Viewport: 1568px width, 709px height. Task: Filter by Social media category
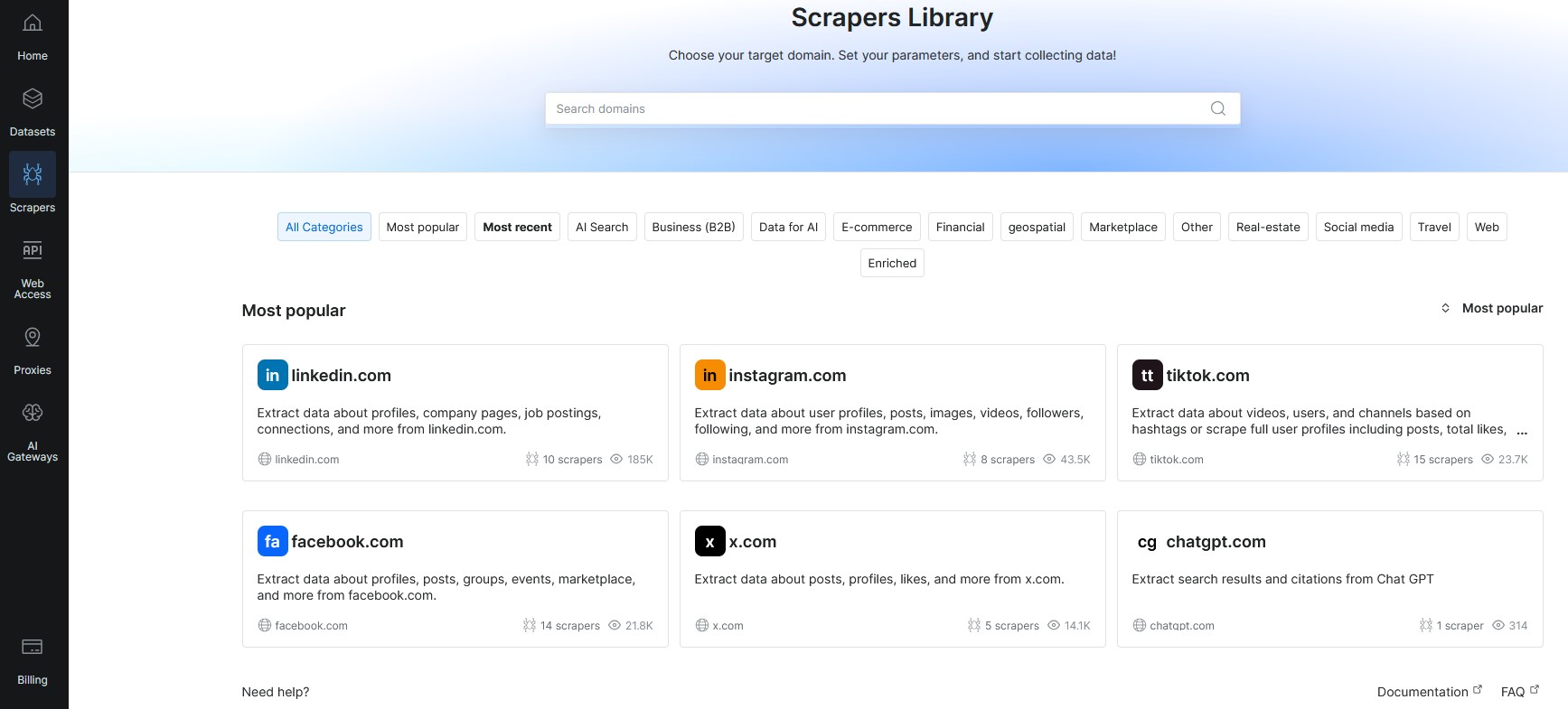[x=1358, y=227]
